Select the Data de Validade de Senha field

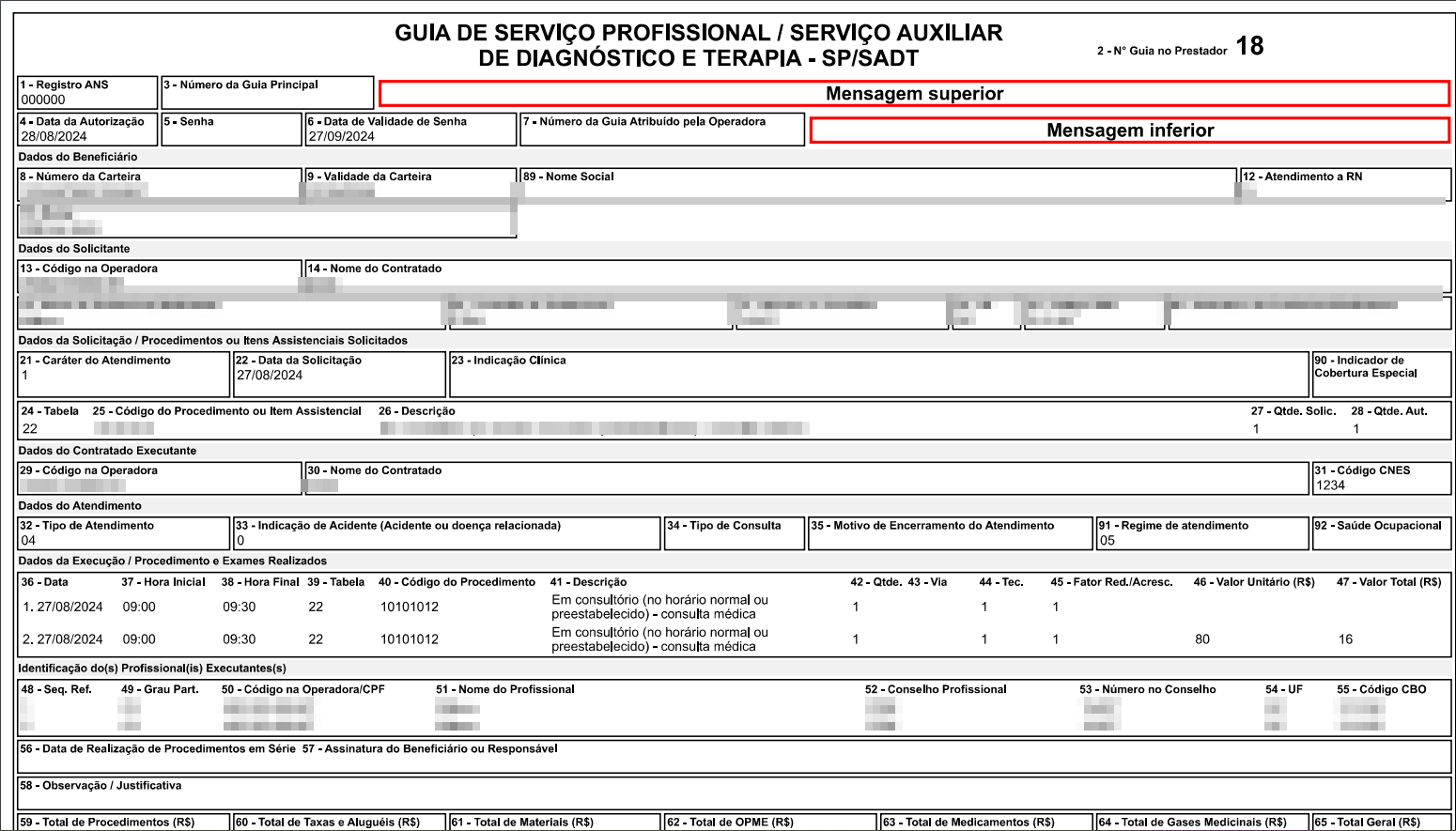pos(410,130)
